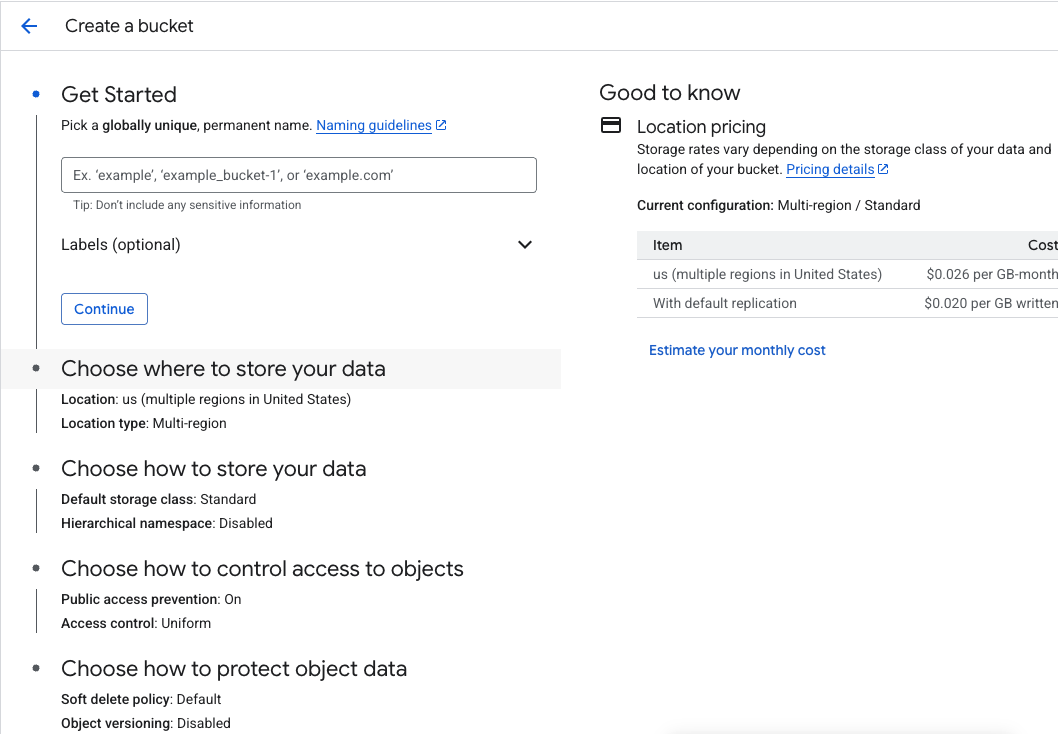Expand the Choose how to control access section
Image resolution: width=1058 pixels, height=734 pixels.
(262, 568)
